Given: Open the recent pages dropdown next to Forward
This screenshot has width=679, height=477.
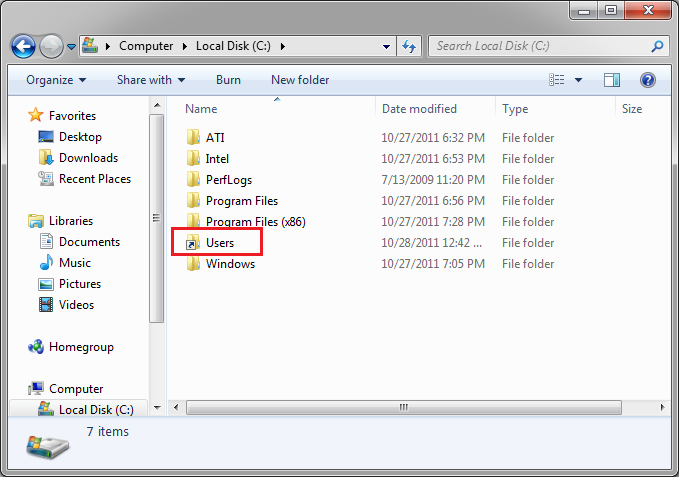Looking at the screenshot, I should [x=71, y=46].
